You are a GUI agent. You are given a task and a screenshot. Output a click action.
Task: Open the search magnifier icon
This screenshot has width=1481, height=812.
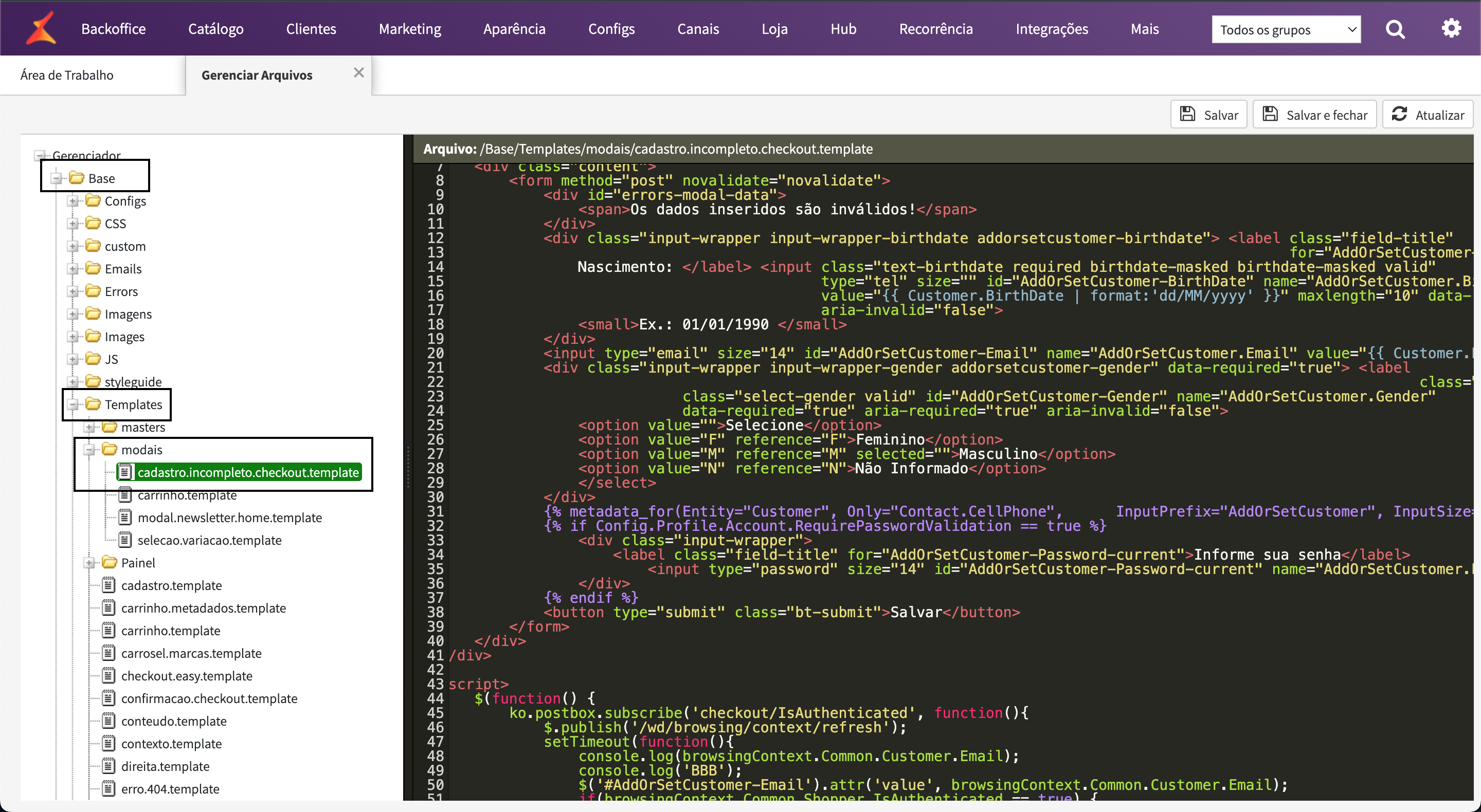1395,29
